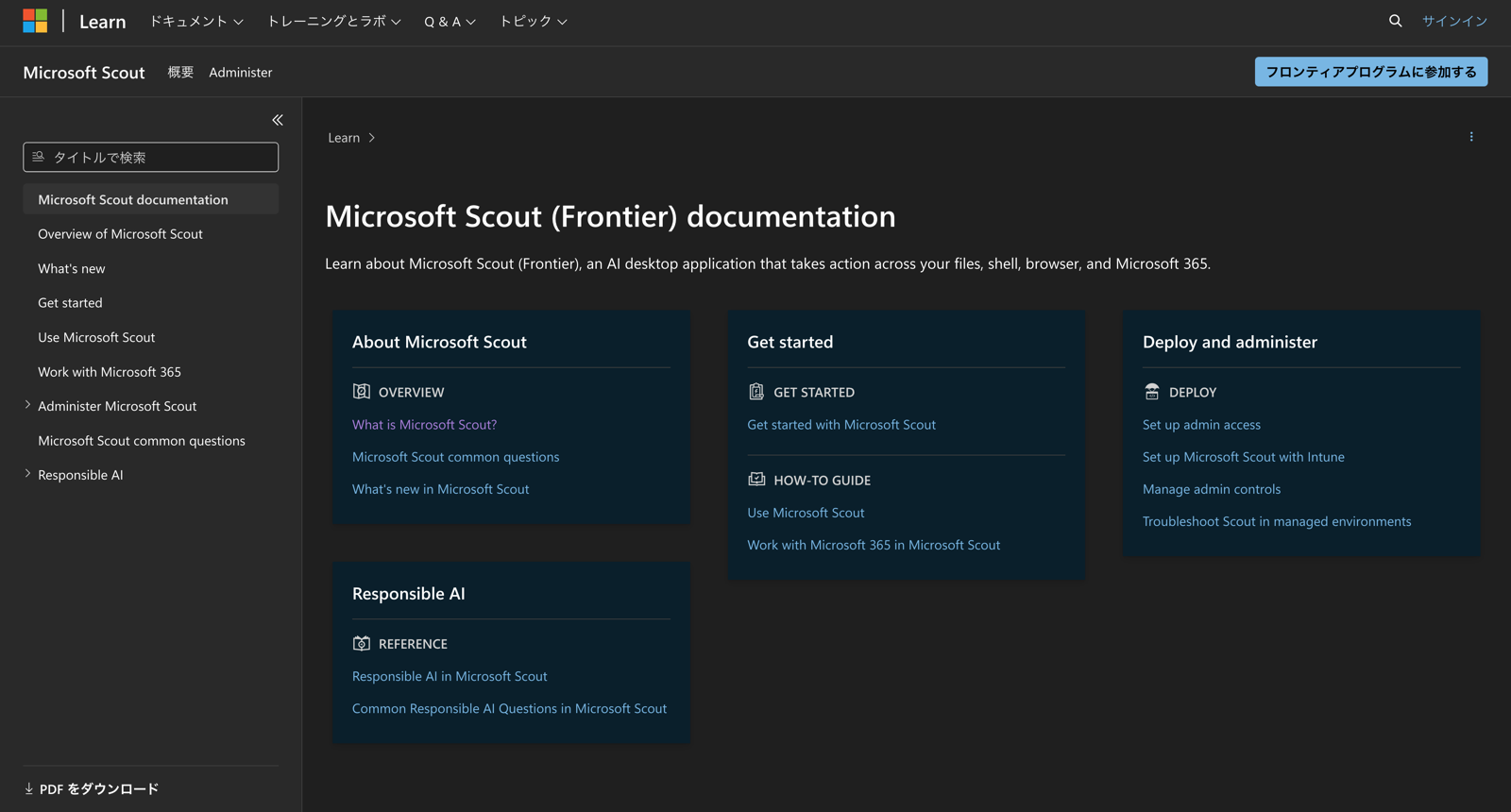Open Get started with Microsoft Scout link
This screenshot has width=1511, height=812.
841,425
